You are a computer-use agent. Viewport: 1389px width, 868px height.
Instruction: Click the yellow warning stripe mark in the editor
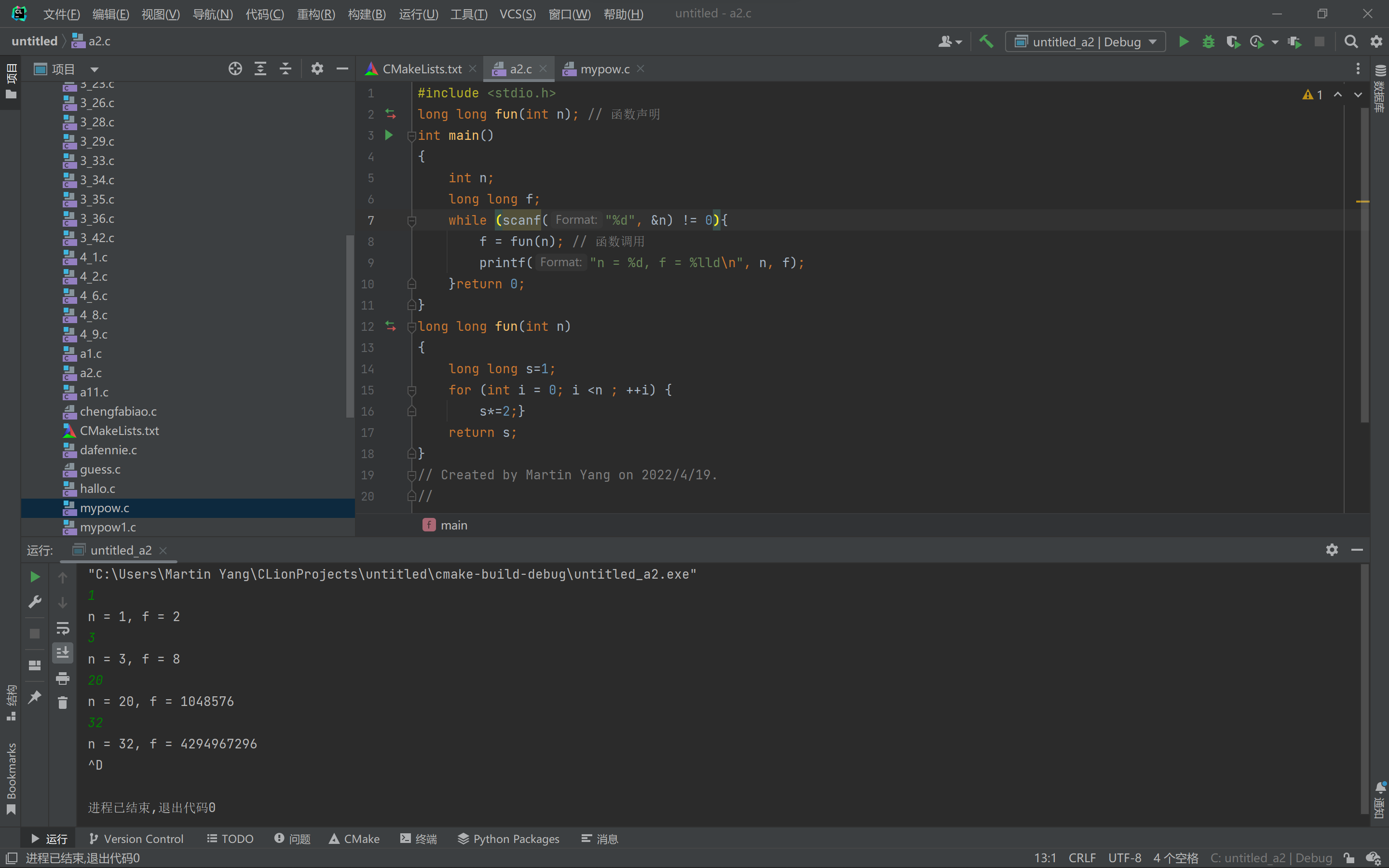coord(1362,202)
